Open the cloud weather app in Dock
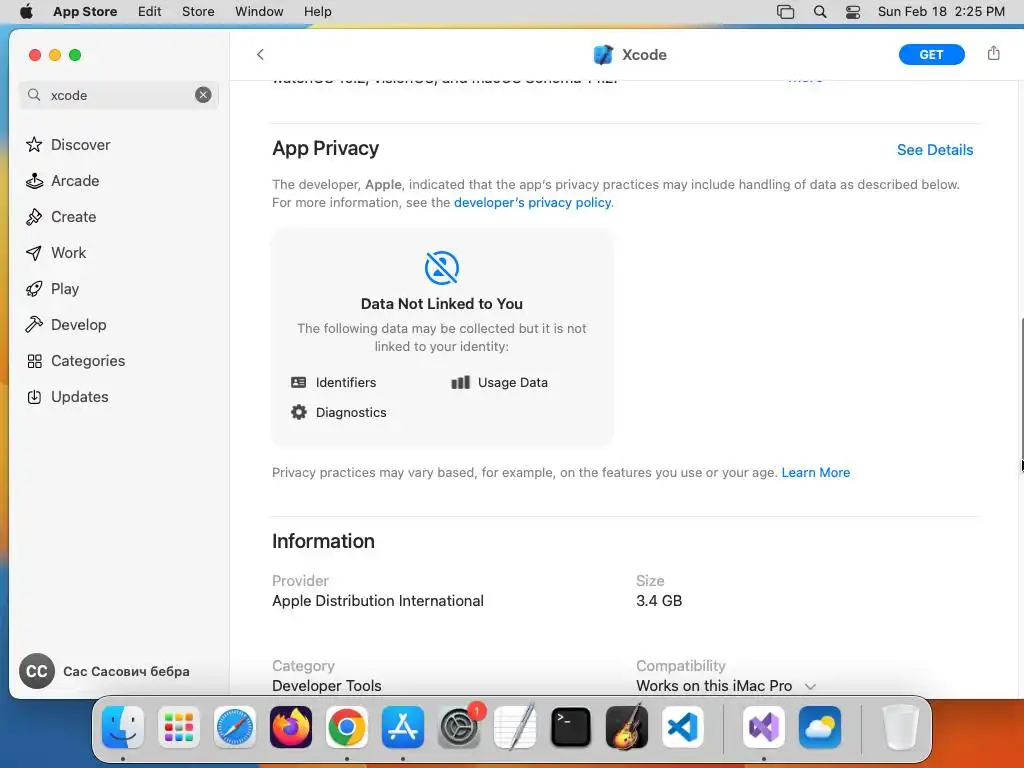This screenshot has width=1024, height=768. 820,727
